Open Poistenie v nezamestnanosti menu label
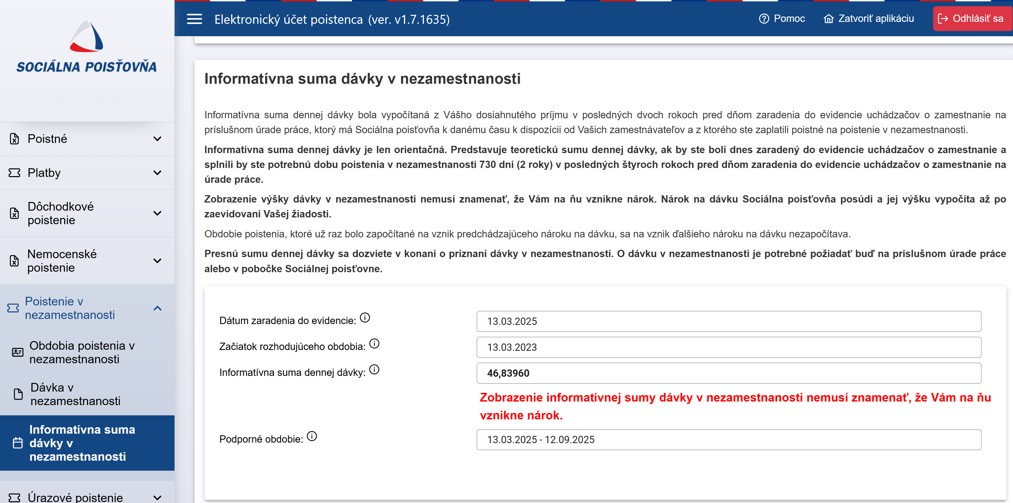Screen dimensions: 1013x503 70,309
